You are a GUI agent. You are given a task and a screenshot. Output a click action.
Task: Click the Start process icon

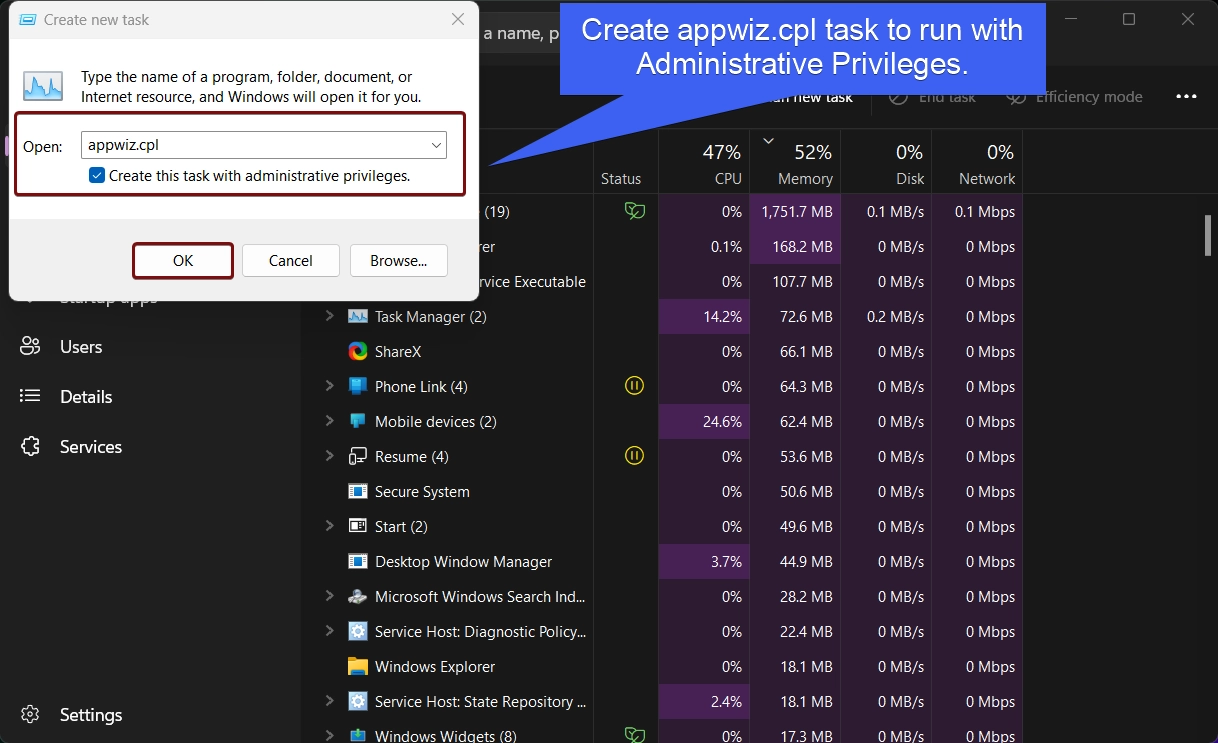point(358,526)
